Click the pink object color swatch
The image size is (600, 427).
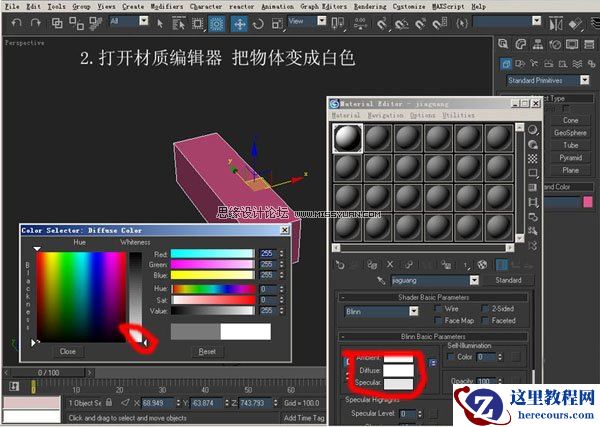click(x=588, y=202)
